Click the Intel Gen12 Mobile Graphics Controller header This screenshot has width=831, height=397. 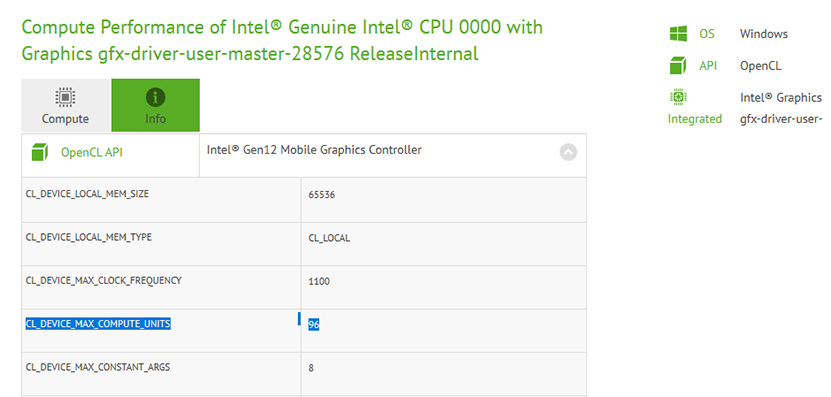[x=314, y=150]
